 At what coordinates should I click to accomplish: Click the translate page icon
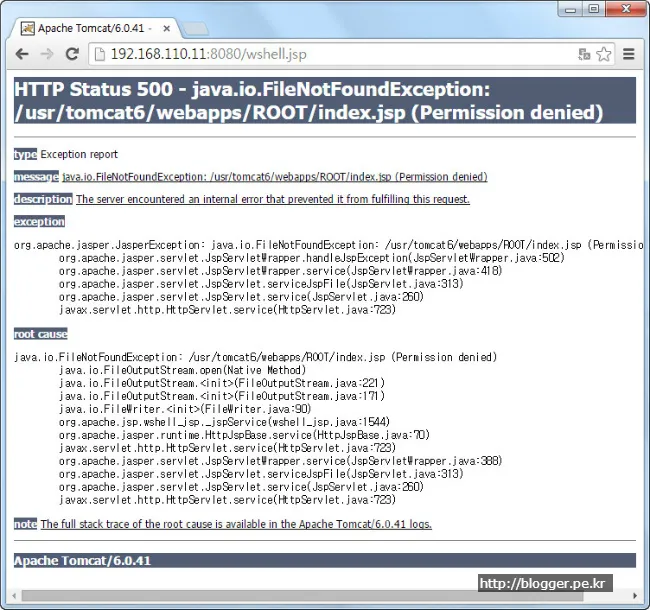click(x=584, y=54)
